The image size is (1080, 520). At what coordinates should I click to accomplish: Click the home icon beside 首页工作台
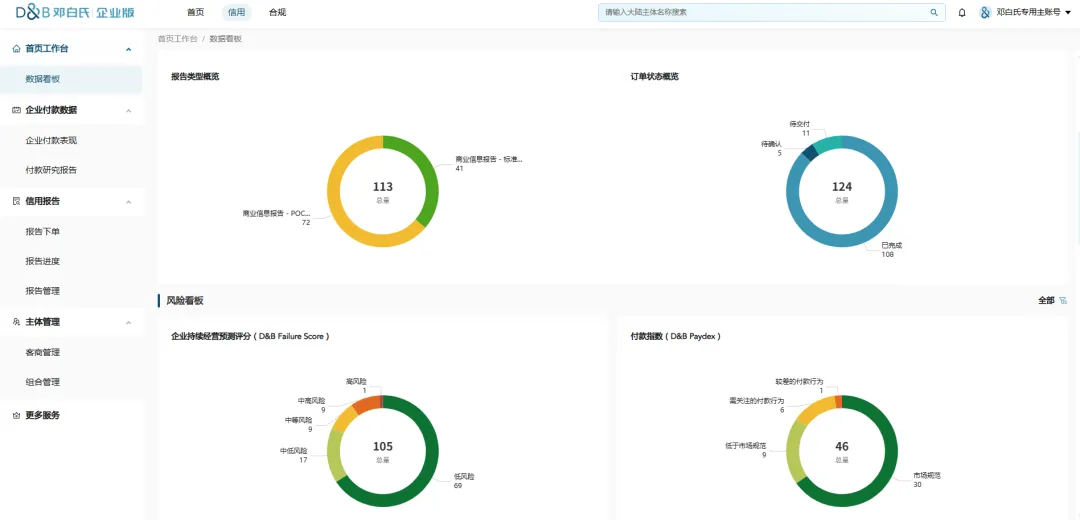[17, 49]
